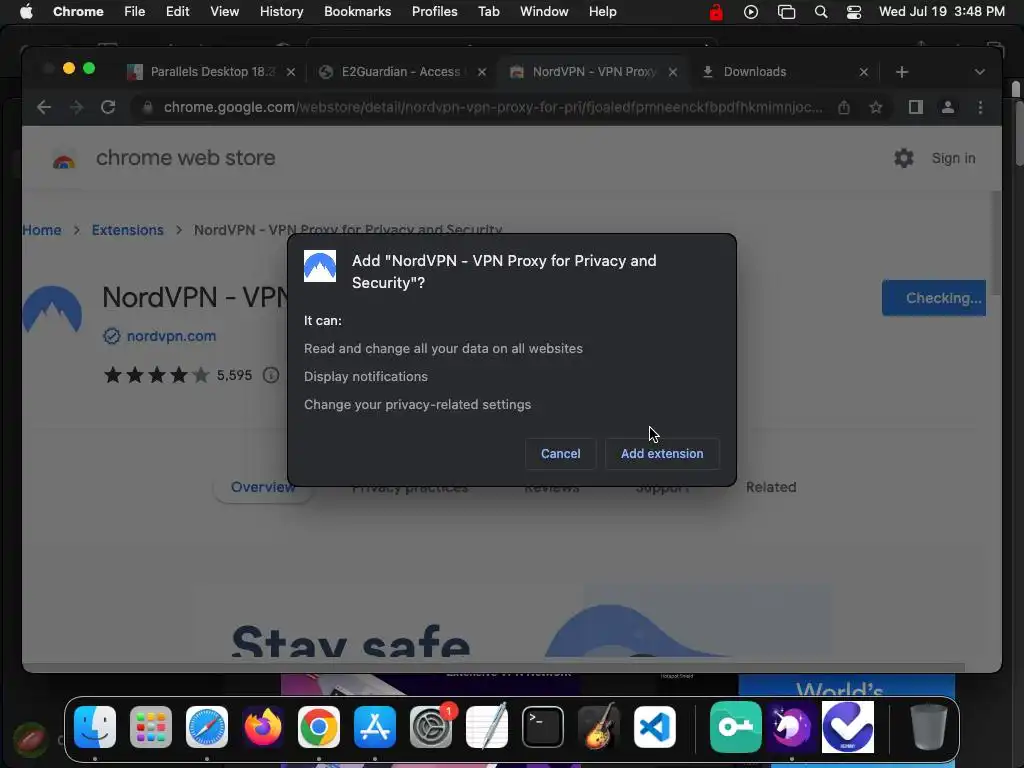1024x768 pixels.
Task: Click Sign in on web store
Action: [x=953, y=158]
